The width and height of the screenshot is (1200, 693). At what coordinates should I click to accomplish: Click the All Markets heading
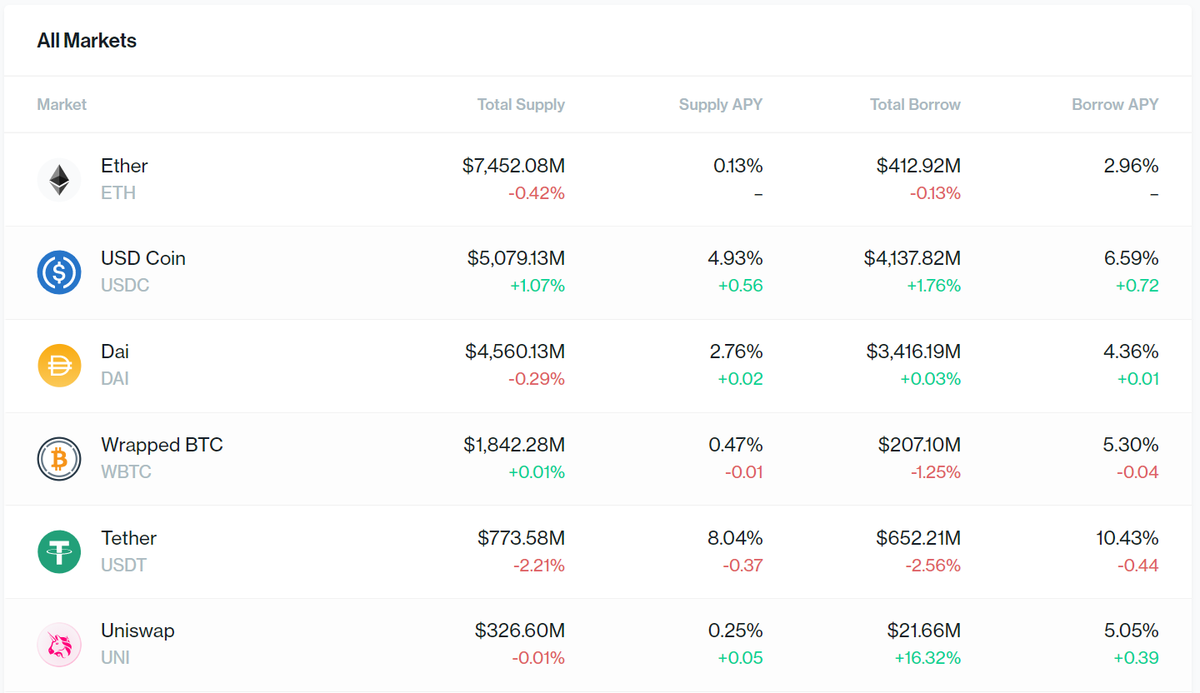(x=87, y=40)
